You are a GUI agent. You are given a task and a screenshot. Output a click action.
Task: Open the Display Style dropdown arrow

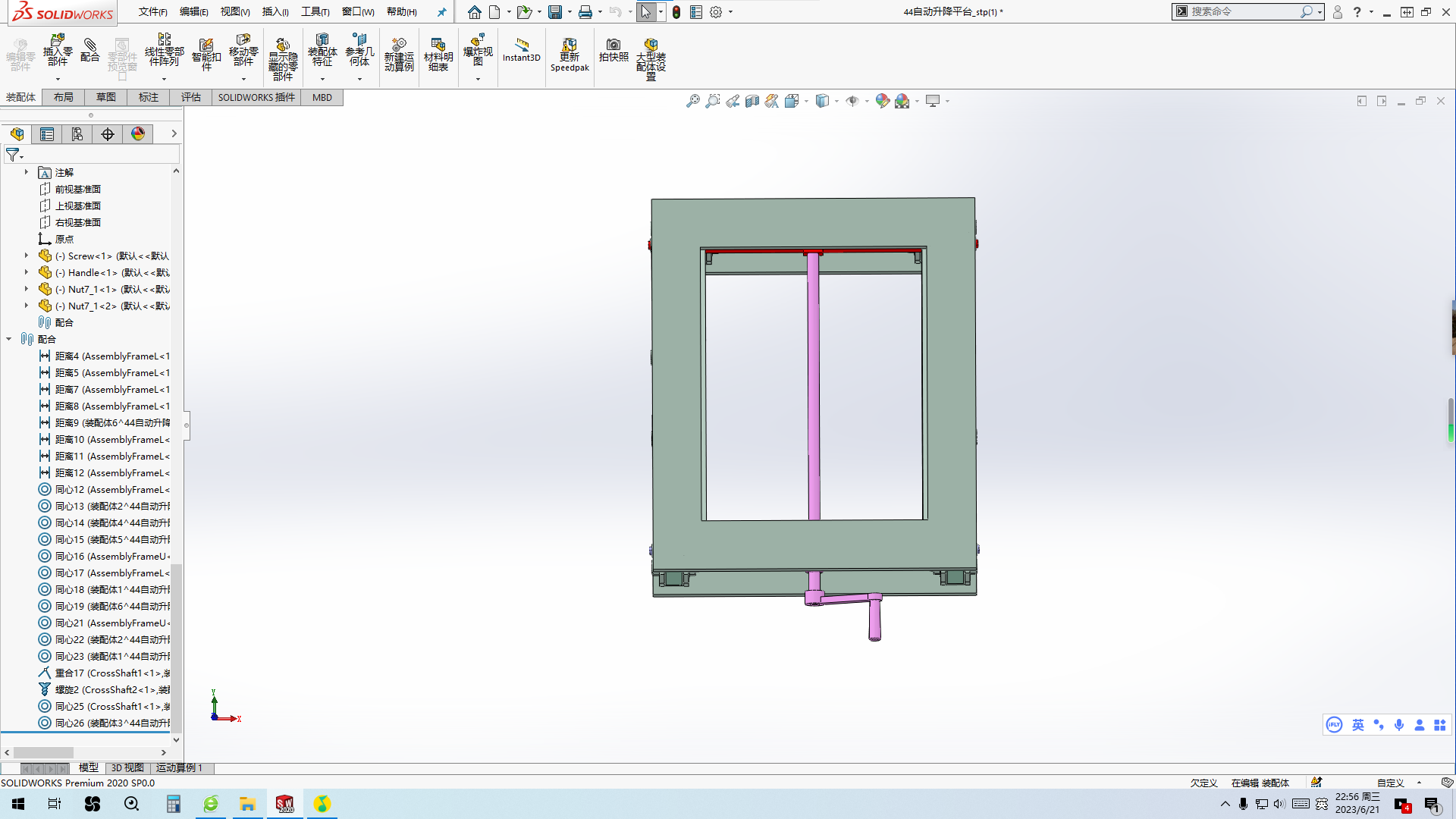(x=836, y=101)
